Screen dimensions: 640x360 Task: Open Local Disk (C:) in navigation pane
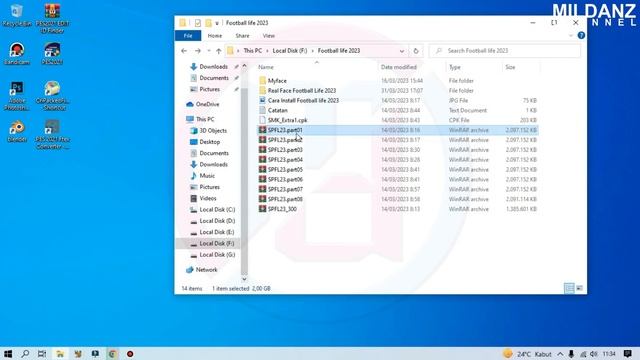(217, 209)
